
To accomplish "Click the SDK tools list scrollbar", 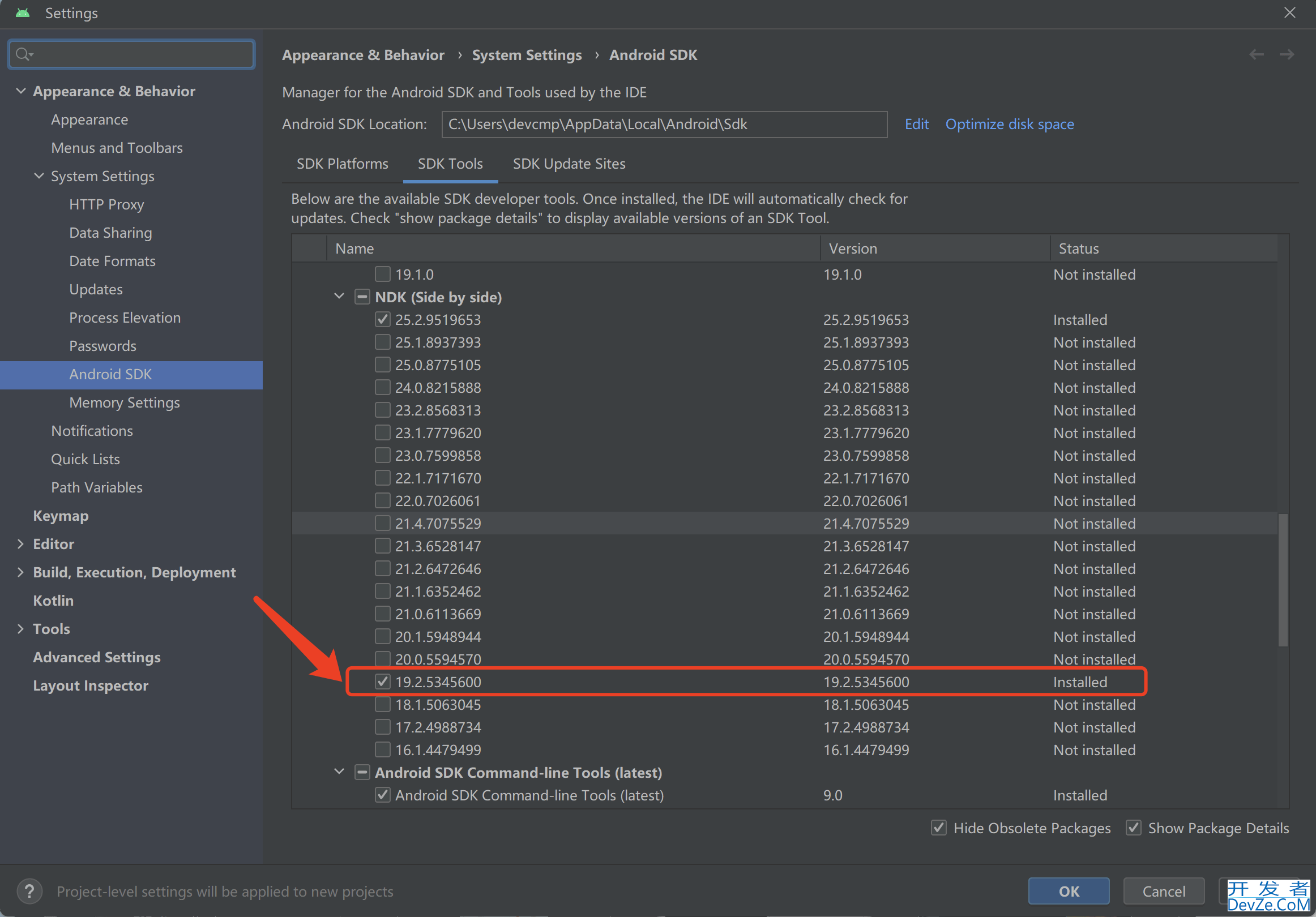I will [1283, 580].
